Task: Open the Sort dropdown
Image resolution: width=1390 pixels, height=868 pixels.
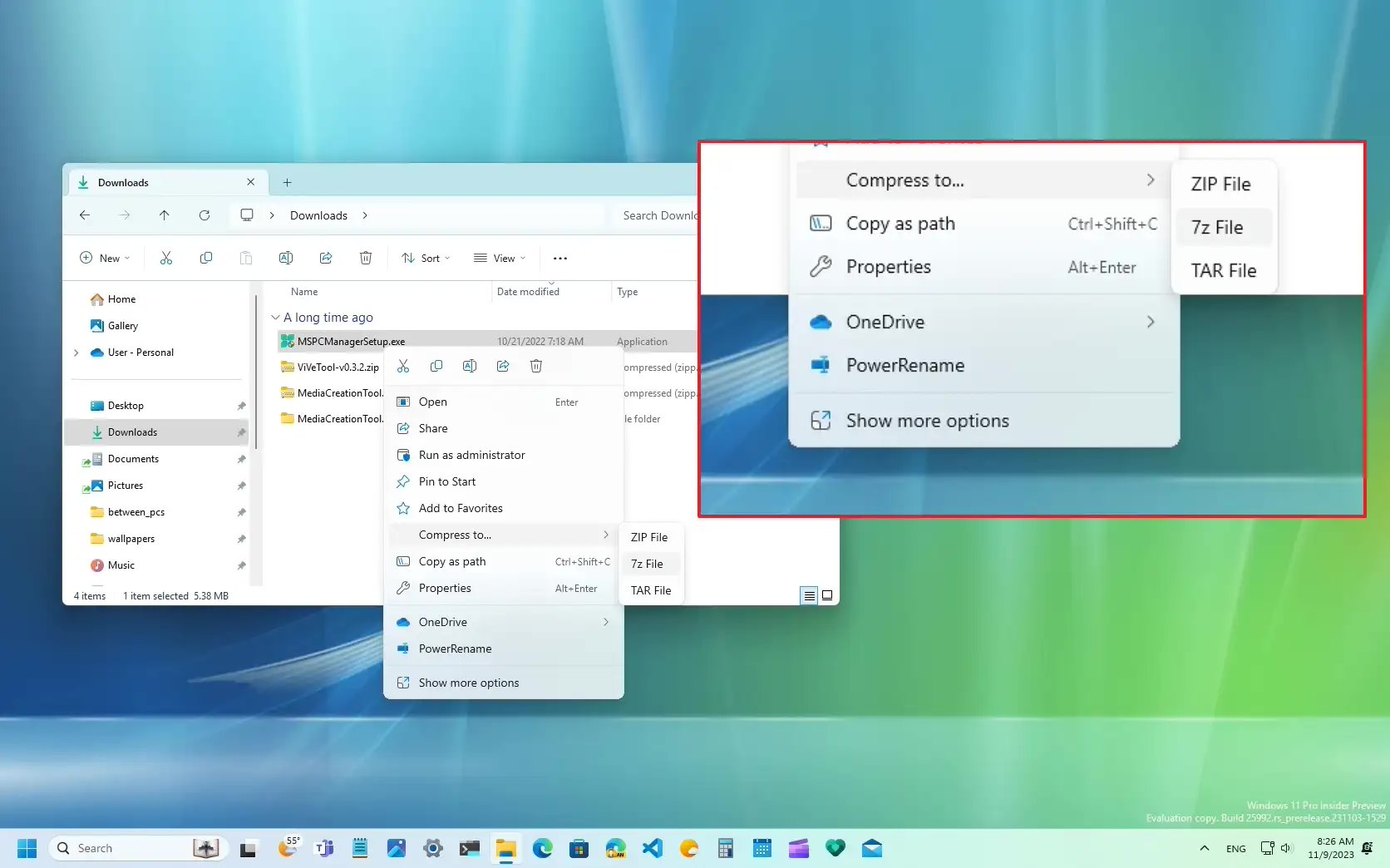Action: point(425,259)
